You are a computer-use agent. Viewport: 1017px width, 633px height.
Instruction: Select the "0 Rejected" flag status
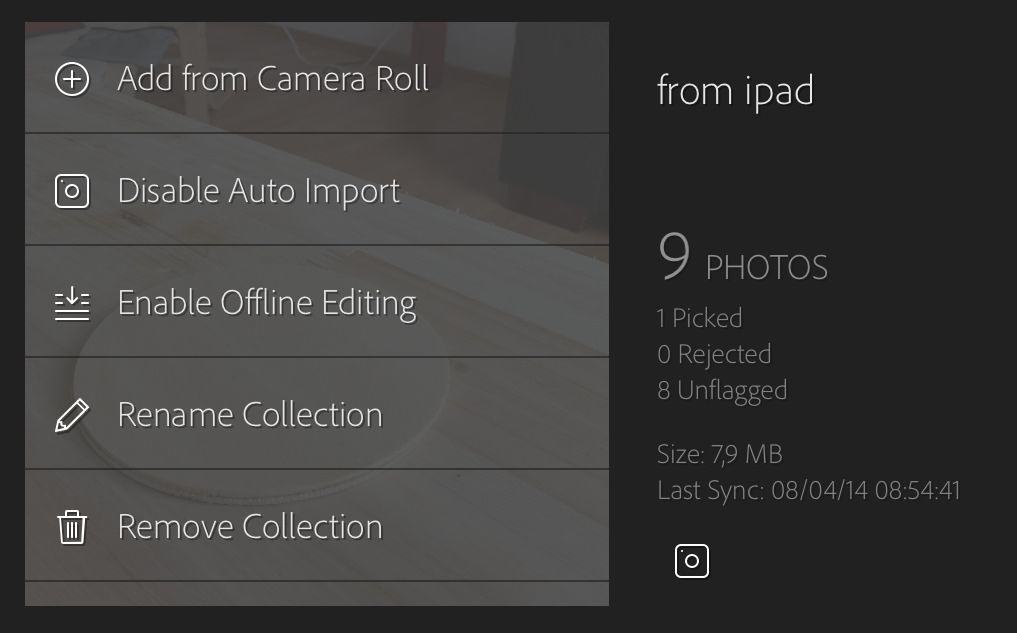click(714, 354)
